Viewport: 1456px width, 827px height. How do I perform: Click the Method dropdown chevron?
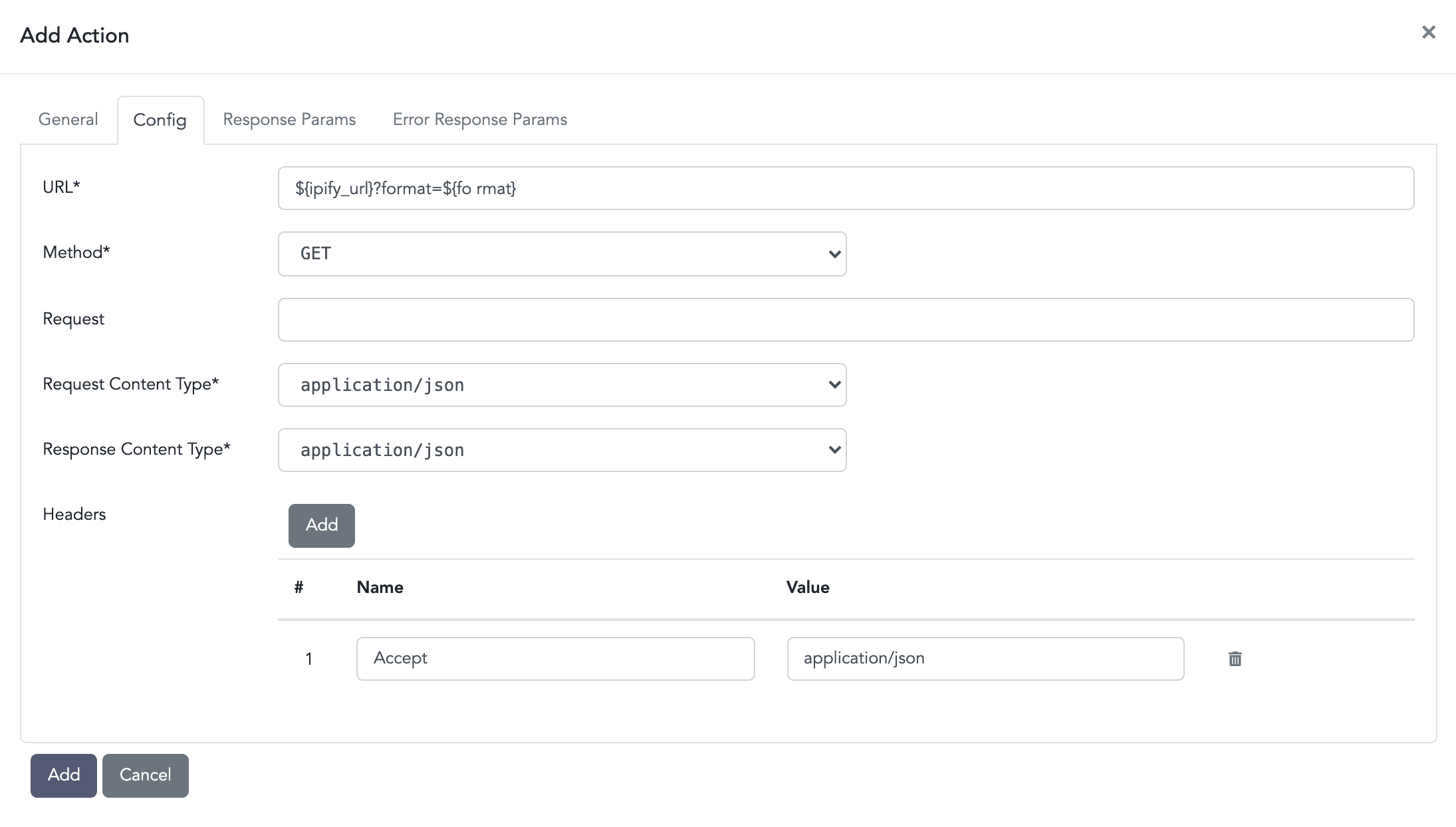834,253
